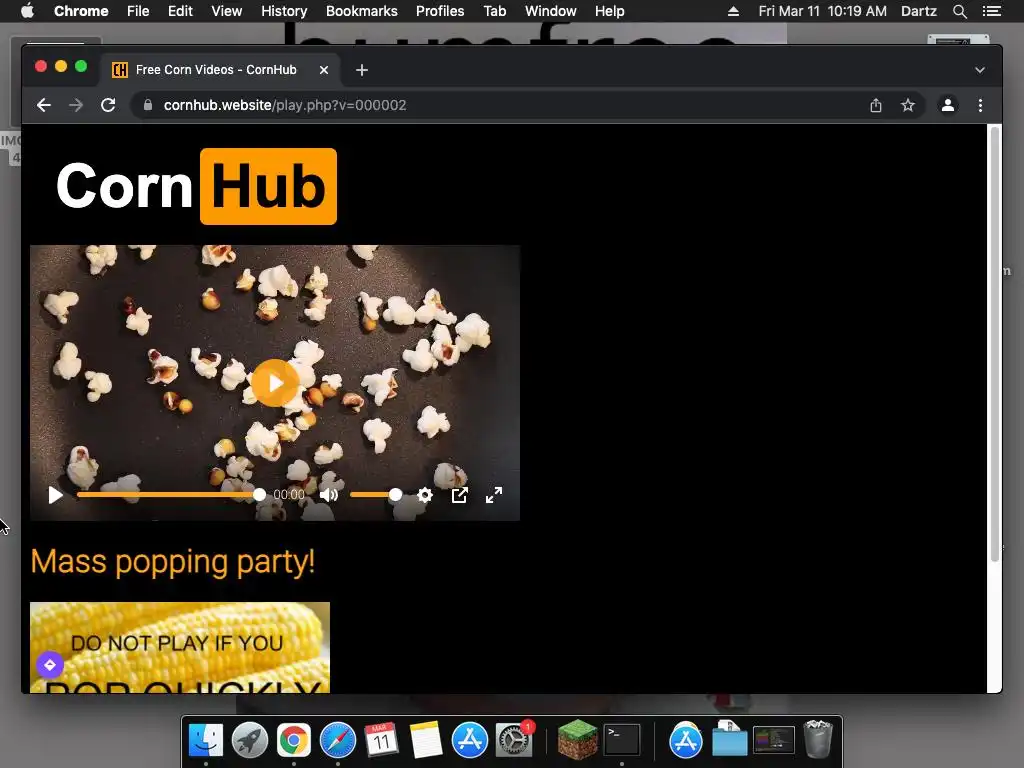Open the Tab menu
The height and width of the screenshot is (768, 1024).
click(495, 11)
